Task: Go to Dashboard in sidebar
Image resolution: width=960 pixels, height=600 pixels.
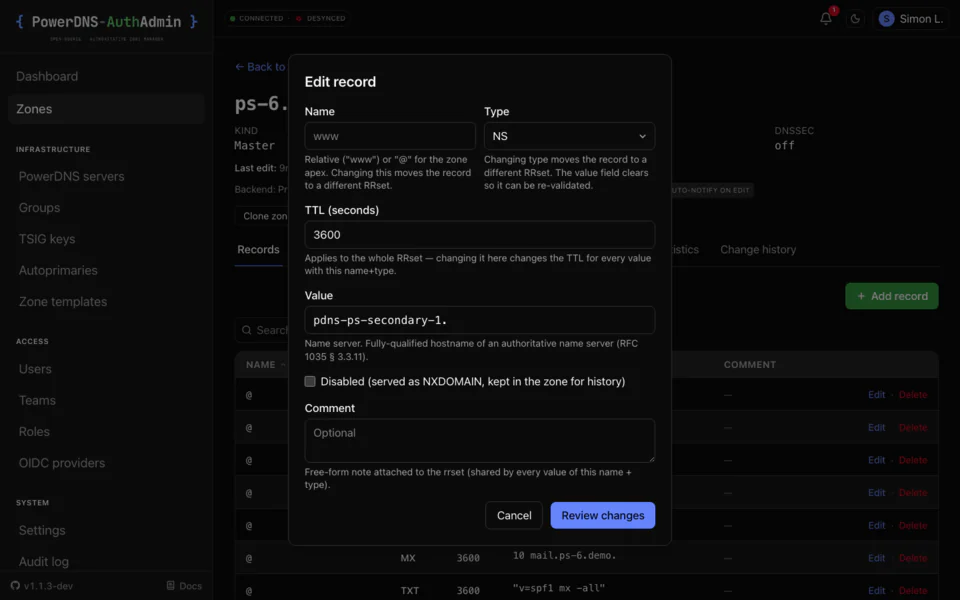Action: pyautogui.click(x=107, y=77)
